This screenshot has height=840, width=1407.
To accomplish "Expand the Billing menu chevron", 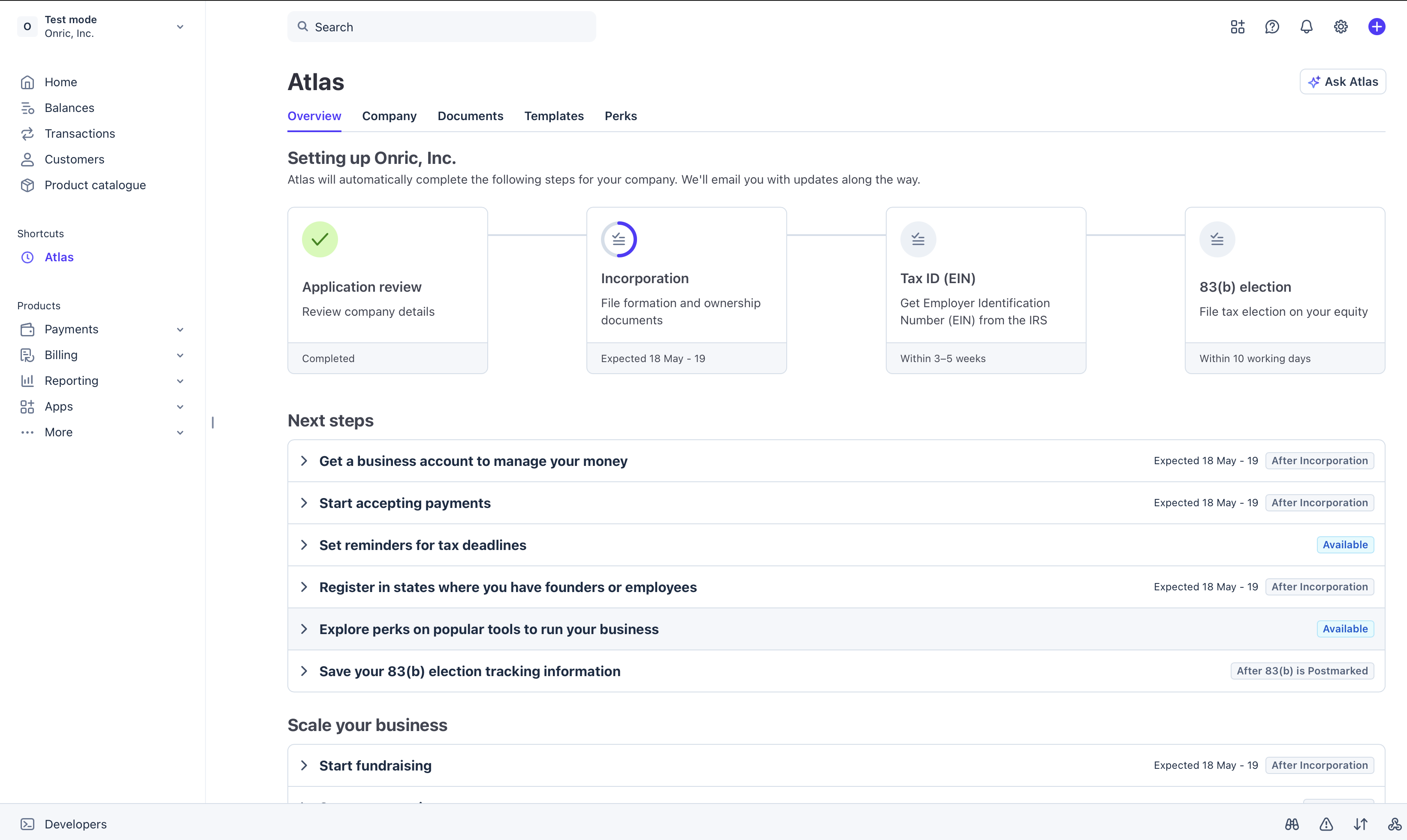I will click(180, 356).
